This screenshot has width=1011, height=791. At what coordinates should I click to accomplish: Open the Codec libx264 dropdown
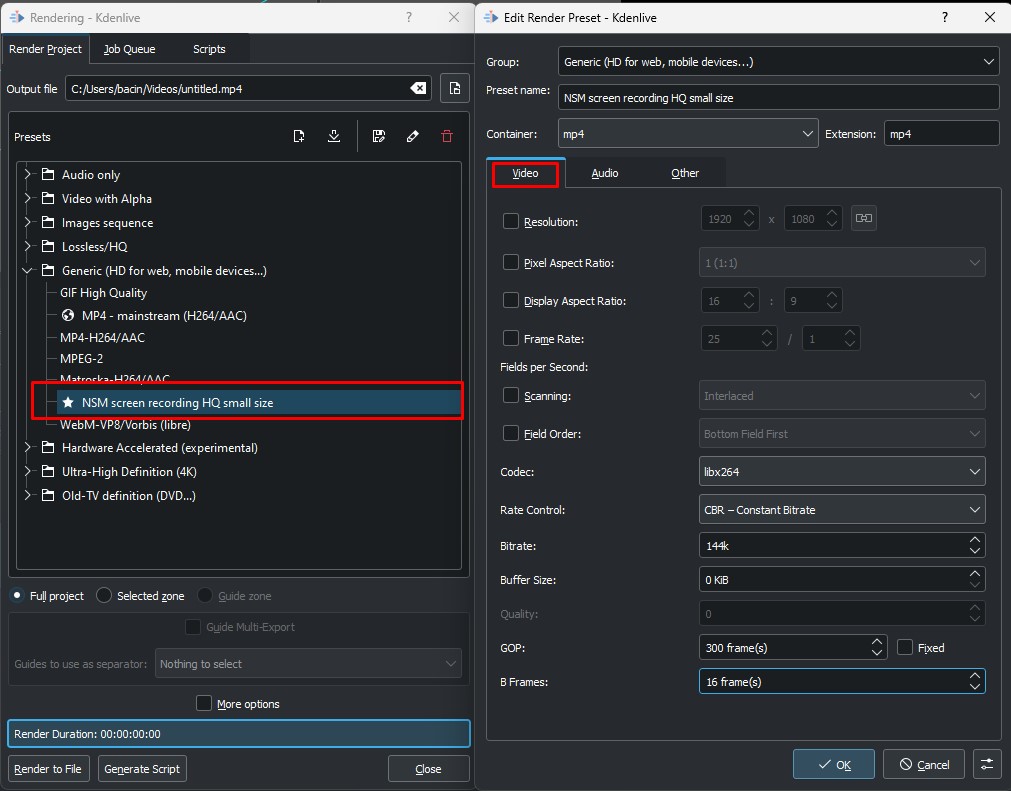click(842, 471)
